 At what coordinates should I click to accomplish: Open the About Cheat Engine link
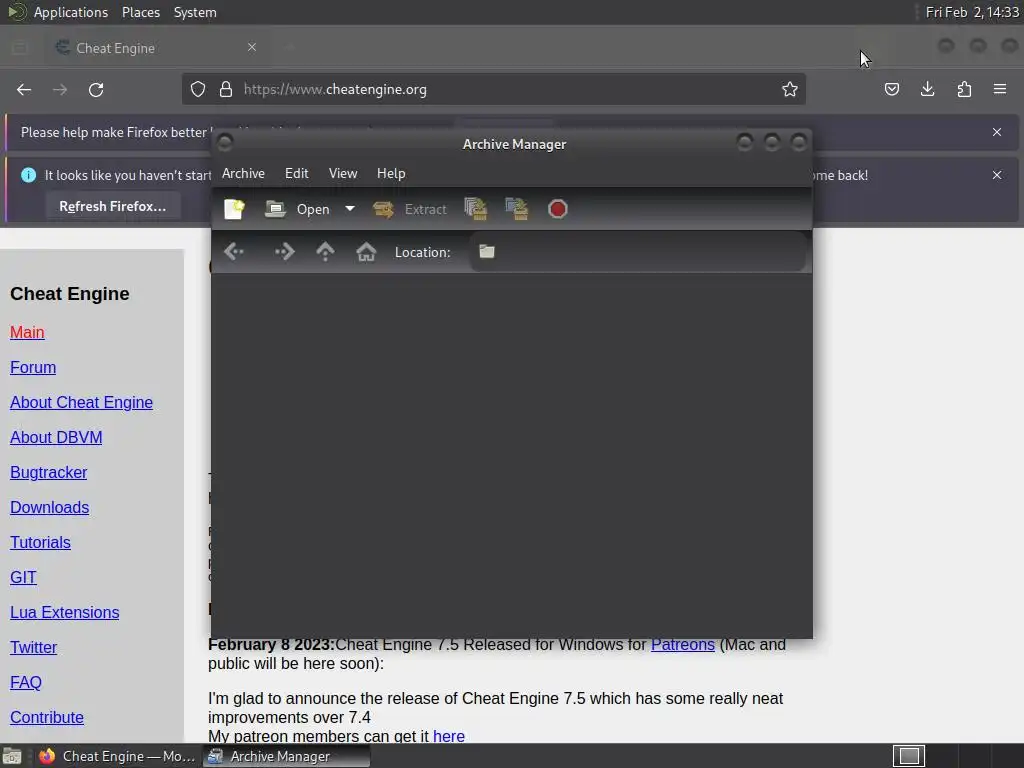81,402
